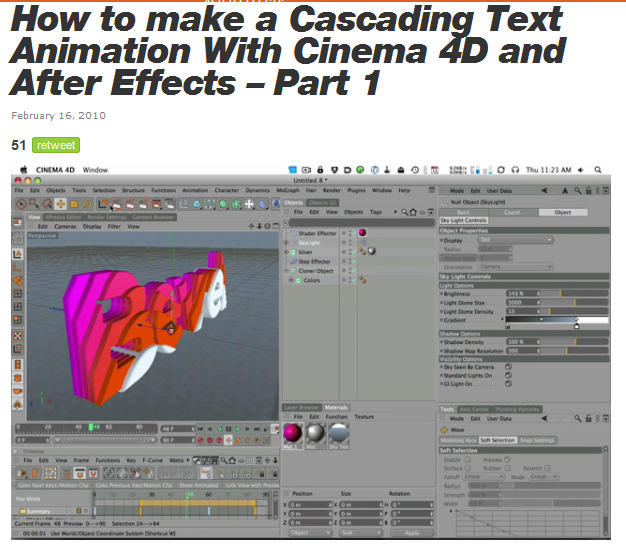Viewport: 626px width, 548px height.
Task: Click Attribute Manager back arrow icon
Action: 544,190
